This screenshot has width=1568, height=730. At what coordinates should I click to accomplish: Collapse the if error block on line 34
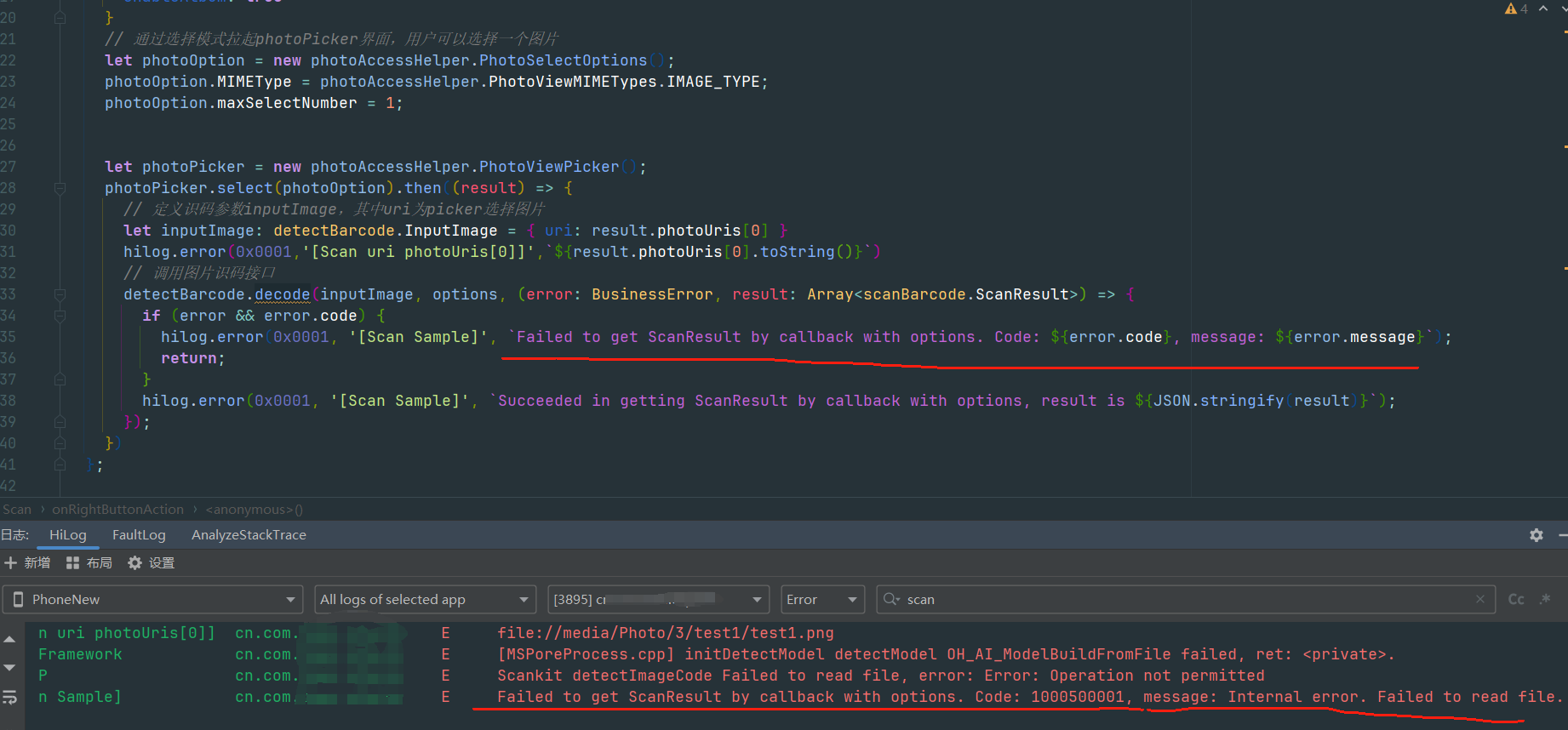click(x=60, y=316)
